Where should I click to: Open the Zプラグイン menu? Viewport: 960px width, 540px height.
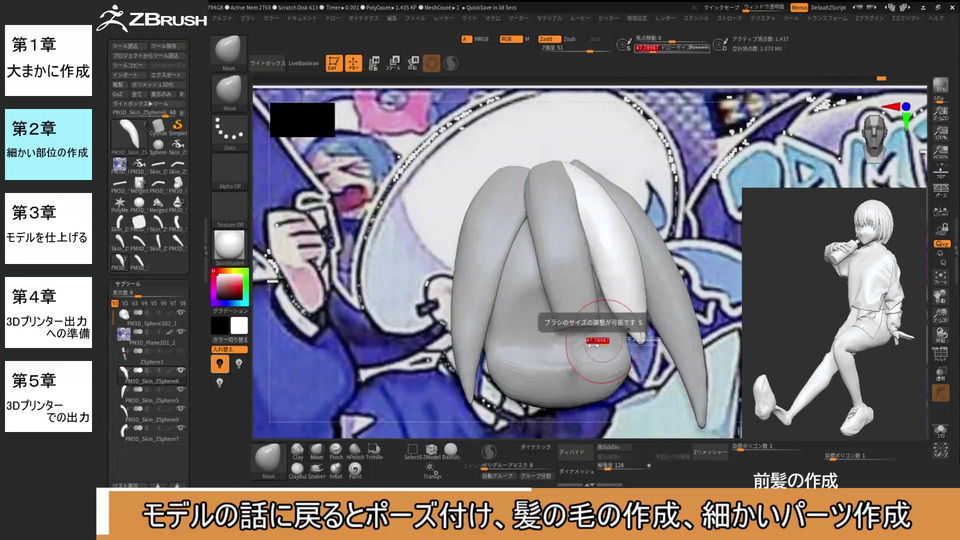(869, 18)
